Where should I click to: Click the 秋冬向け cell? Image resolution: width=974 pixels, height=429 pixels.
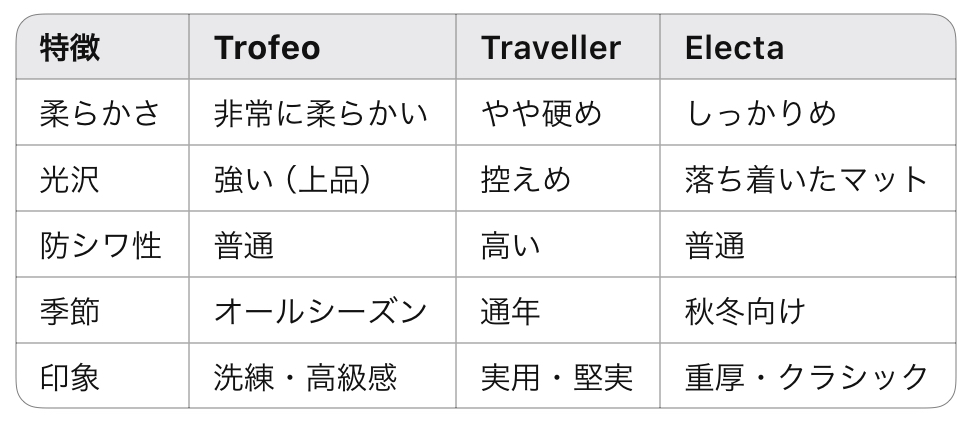tap(745, 312)
